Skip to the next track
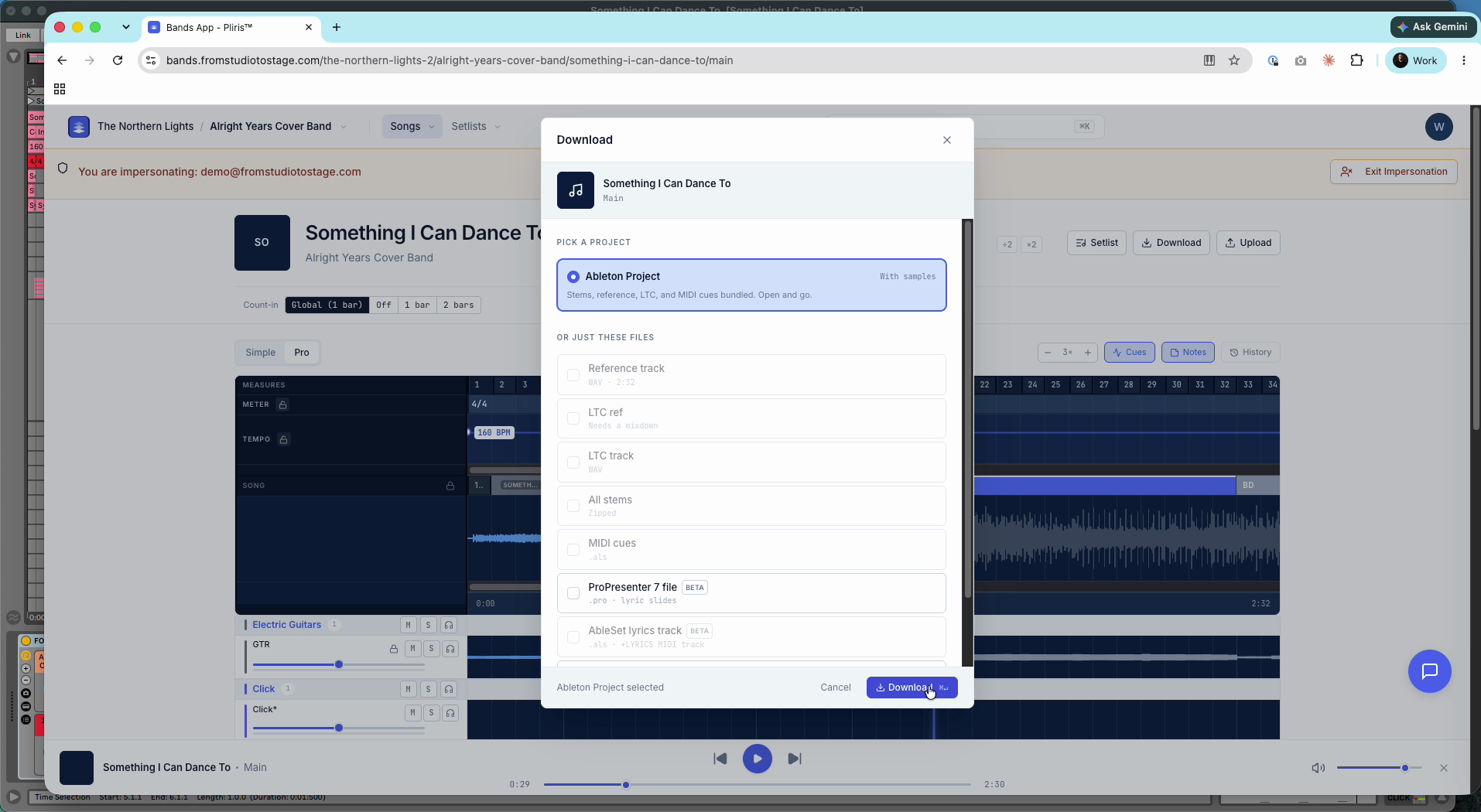The height and width of the screenshot is (812, 1481). point(795,759)
